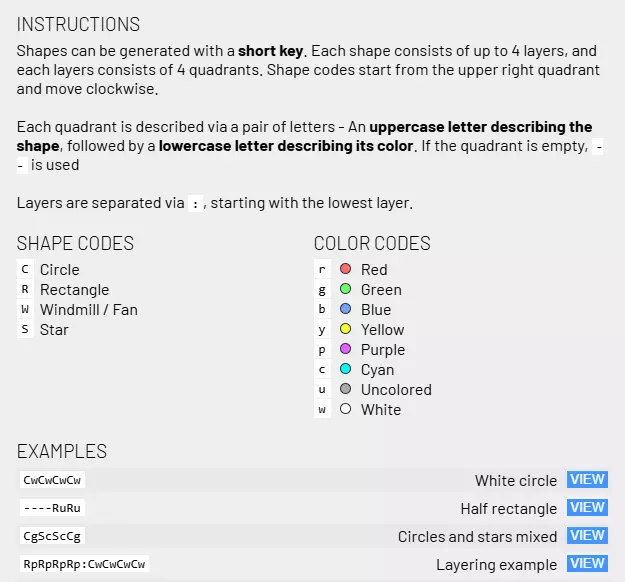
Task: Open VIEW for Circles and stars mixed
Action: [587, 536]
